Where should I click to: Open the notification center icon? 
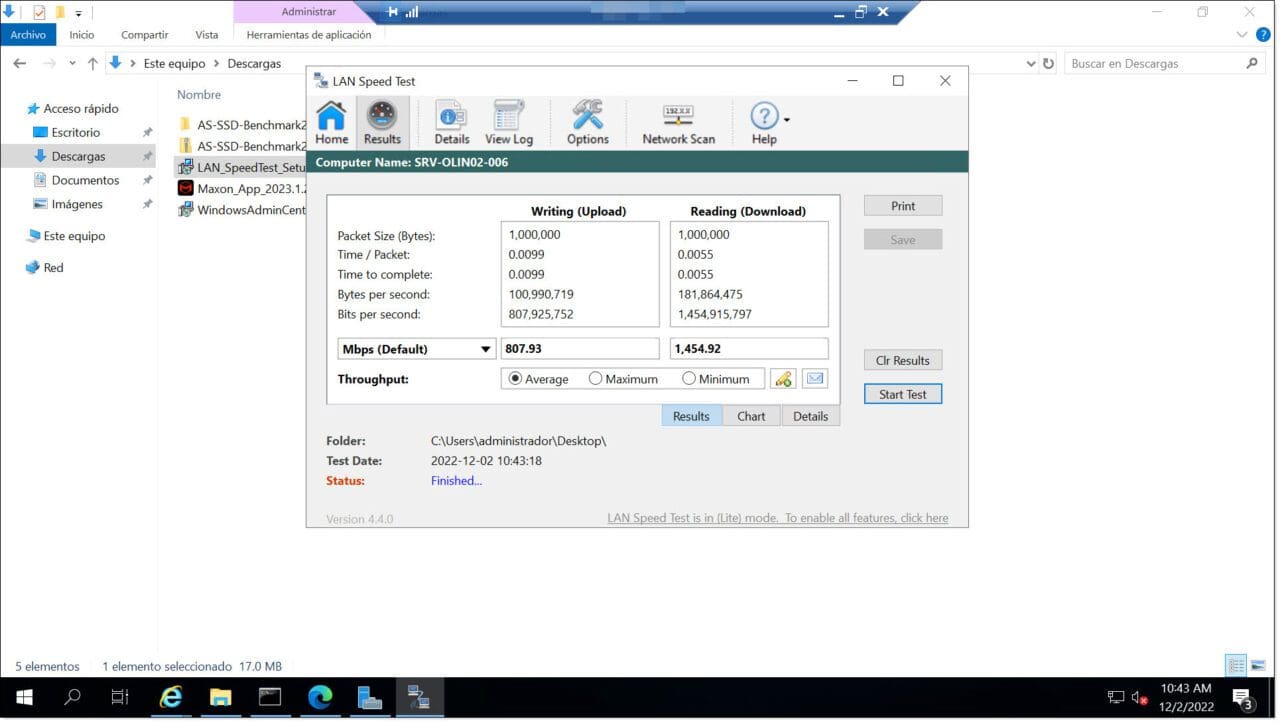1243,698
